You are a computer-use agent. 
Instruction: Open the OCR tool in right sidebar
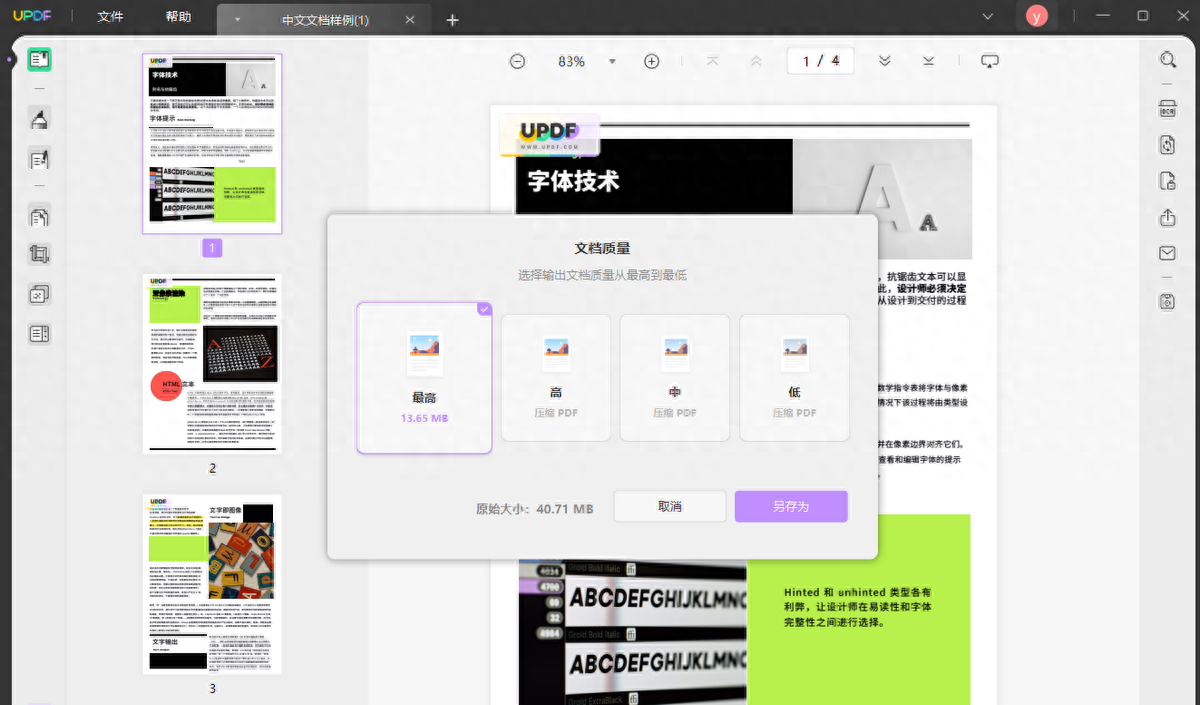[x=1166, y=108]
